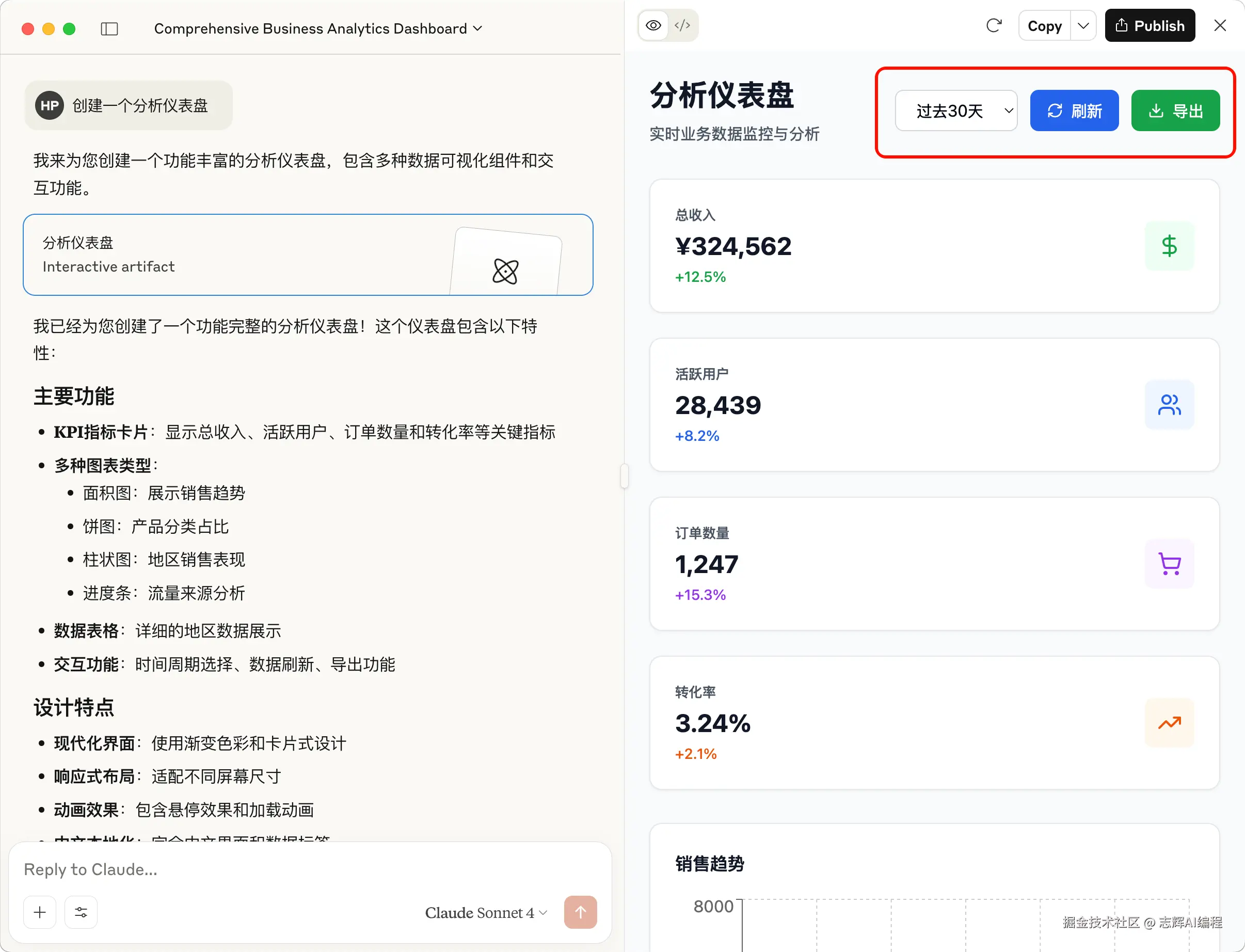Click the dollar sign revenue icon

[1169, 246]
